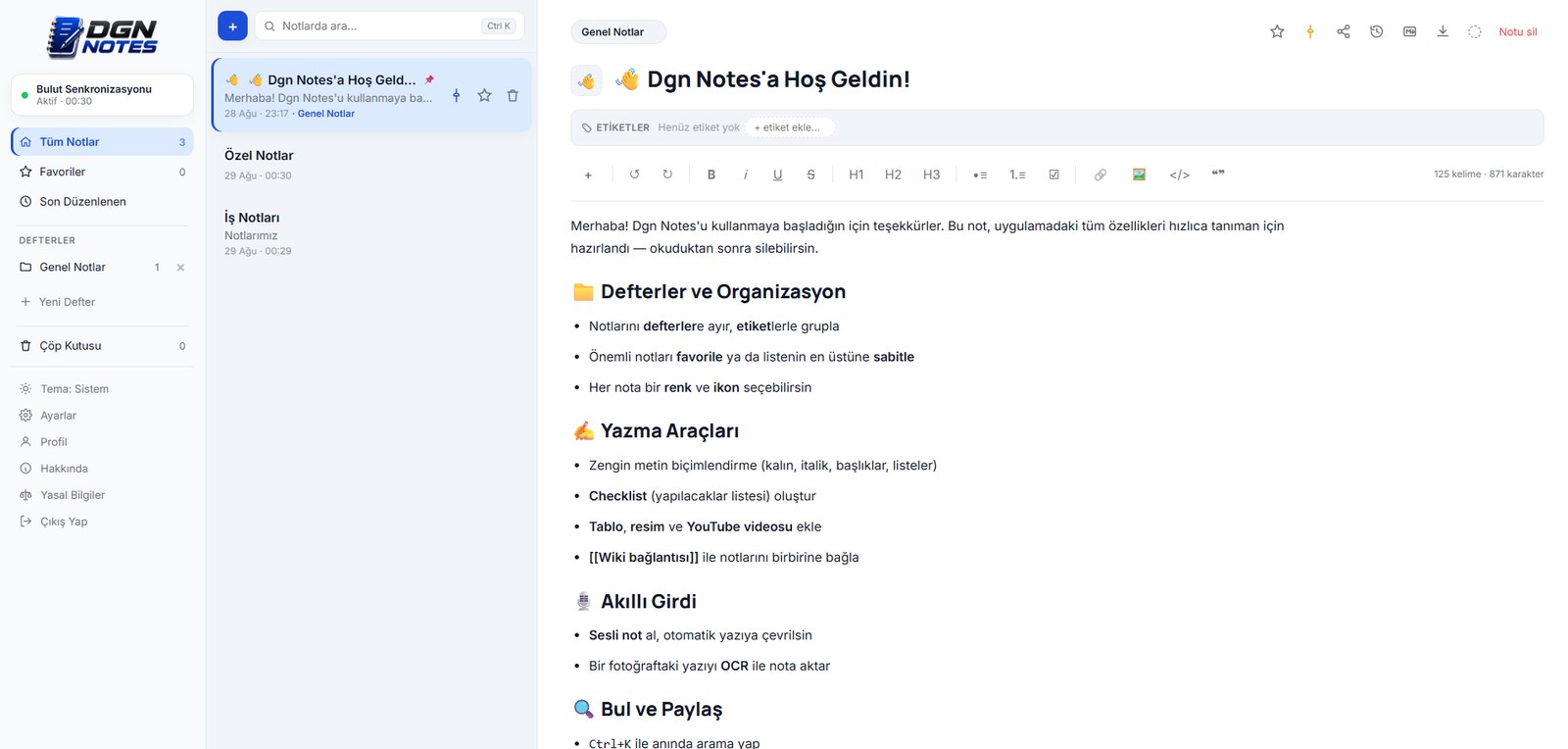
Task: Insert an image from the editor toolbar
Action: [1139, 175]
